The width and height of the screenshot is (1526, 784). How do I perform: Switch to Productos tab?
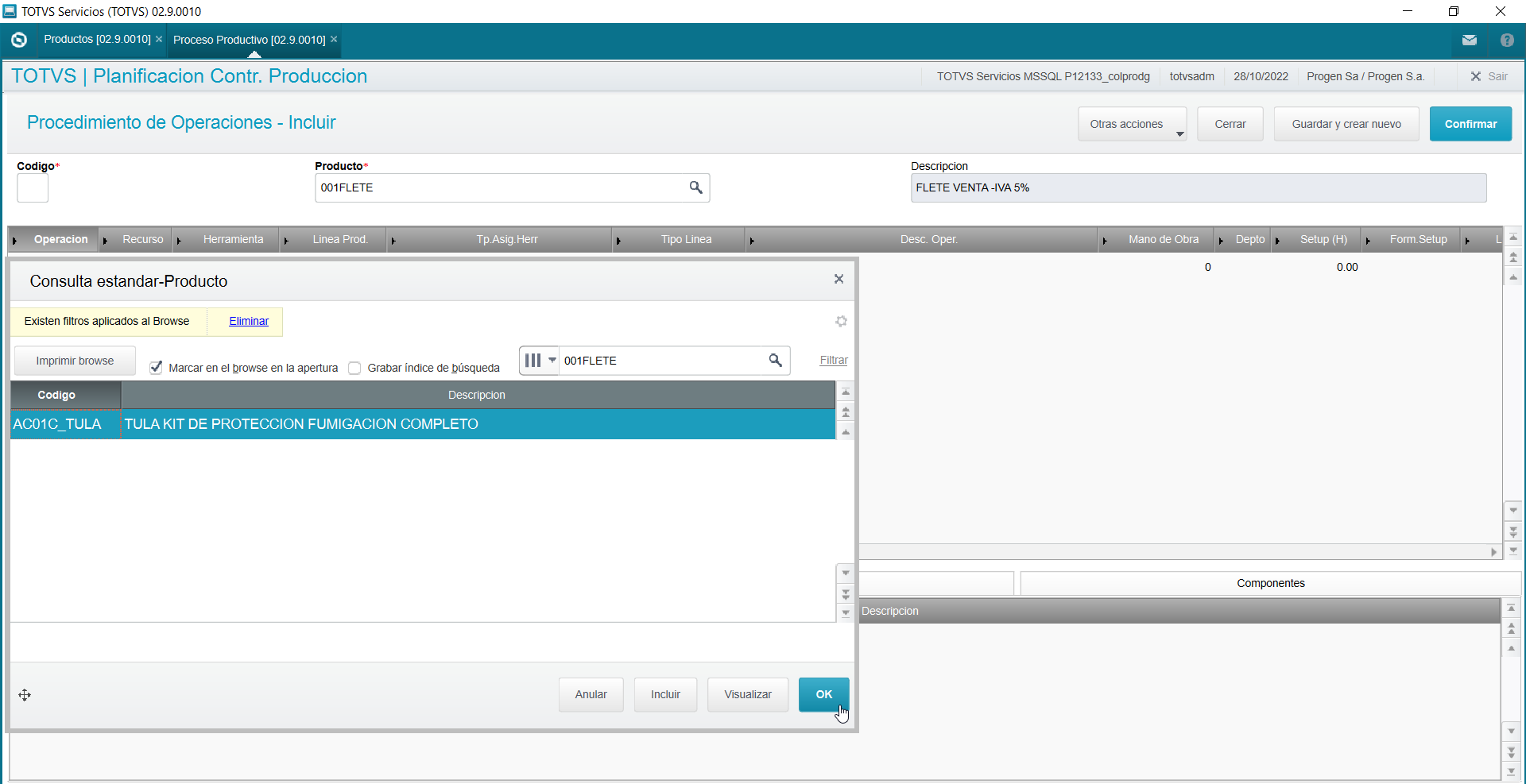point(97,39)
